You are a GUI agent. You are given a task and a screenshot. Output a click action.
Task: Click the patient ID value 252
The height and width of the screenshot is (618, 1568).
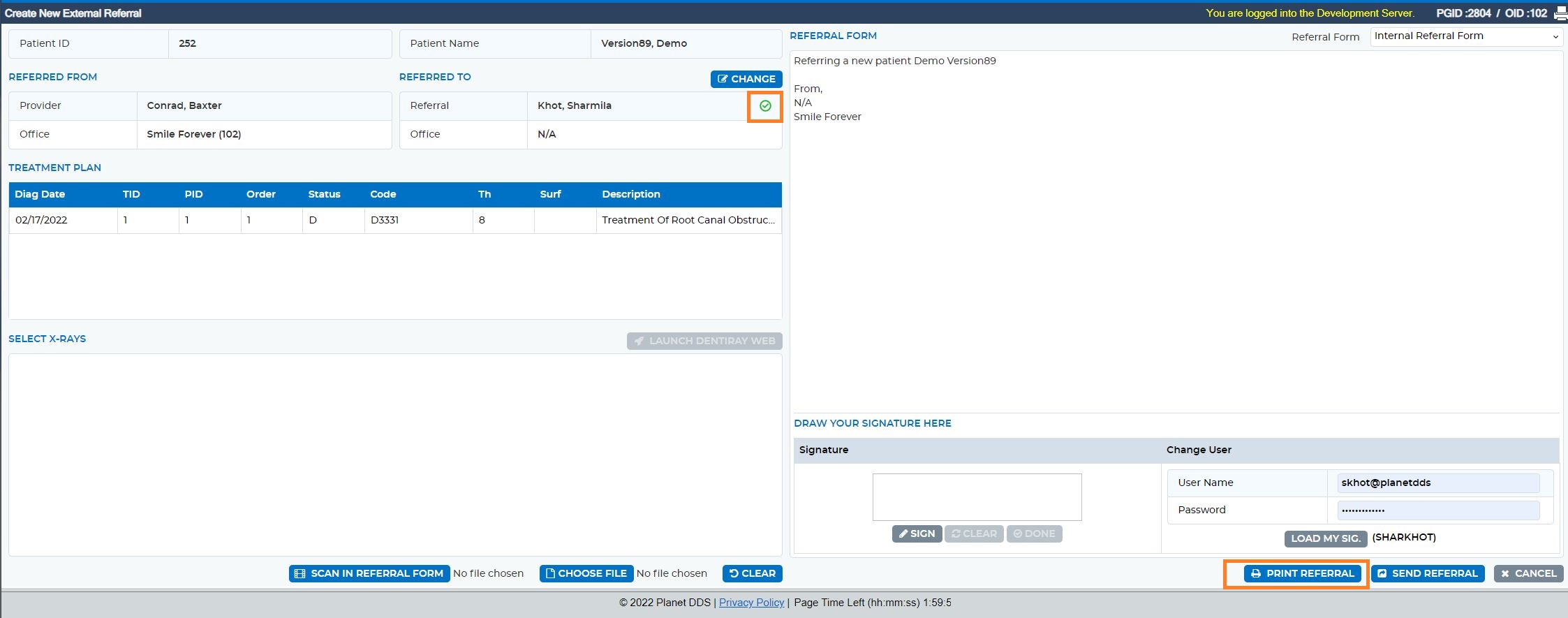187,43
